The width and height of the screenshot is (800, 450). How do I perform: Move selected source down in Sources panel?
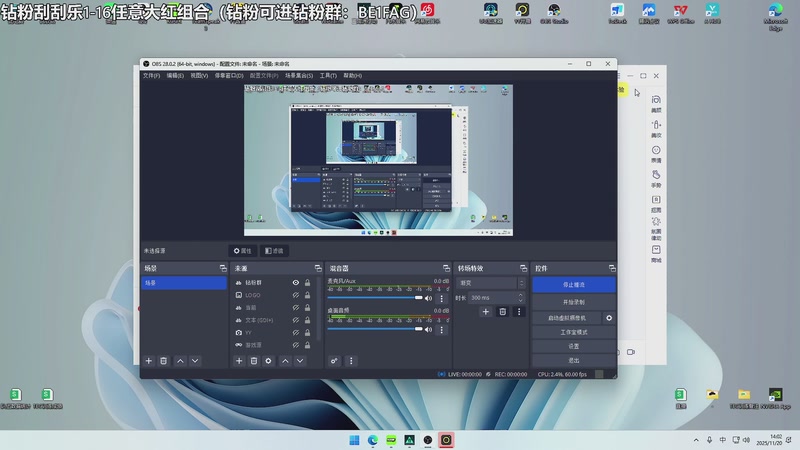(300, 361)
